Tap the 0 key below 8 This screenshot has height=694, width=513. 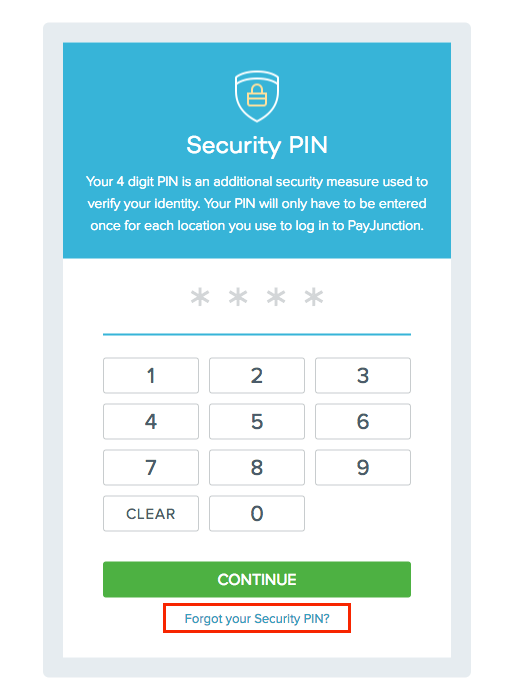click(x=257, y=513)
